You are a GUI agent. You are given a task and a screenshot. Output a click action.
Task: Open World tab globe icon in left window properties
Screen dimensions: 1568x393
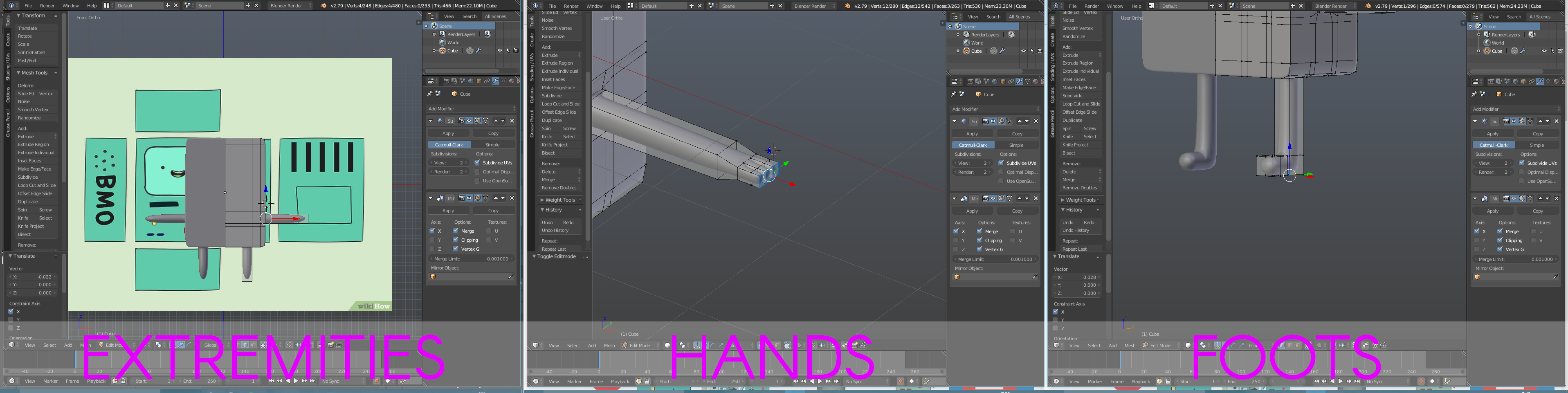[471, 81]
